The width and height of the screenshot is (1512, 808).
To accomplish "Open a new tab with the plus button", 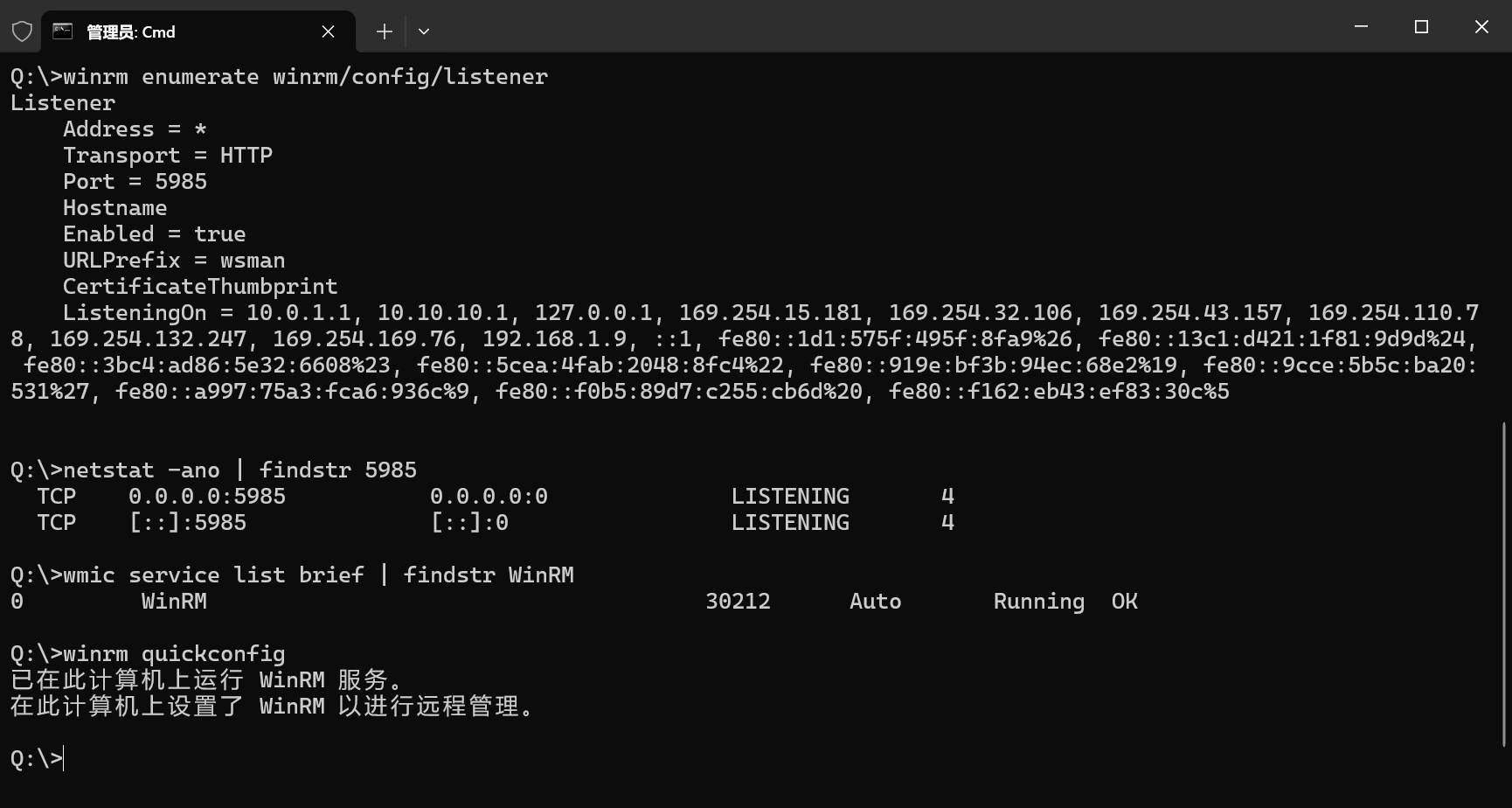I will (x=384, y=31).
